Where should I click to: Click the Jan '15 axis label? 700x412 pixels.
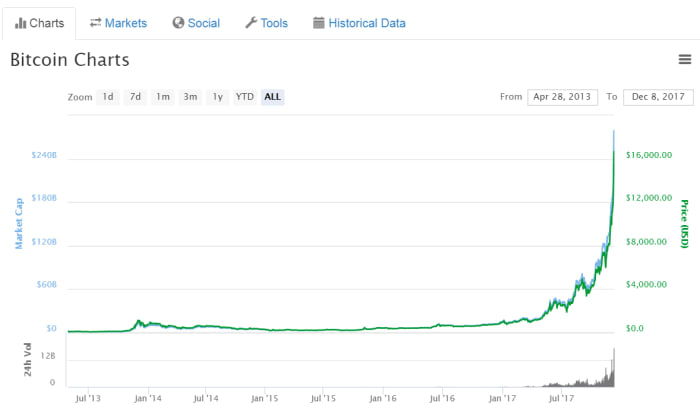(x=265, y=398)
